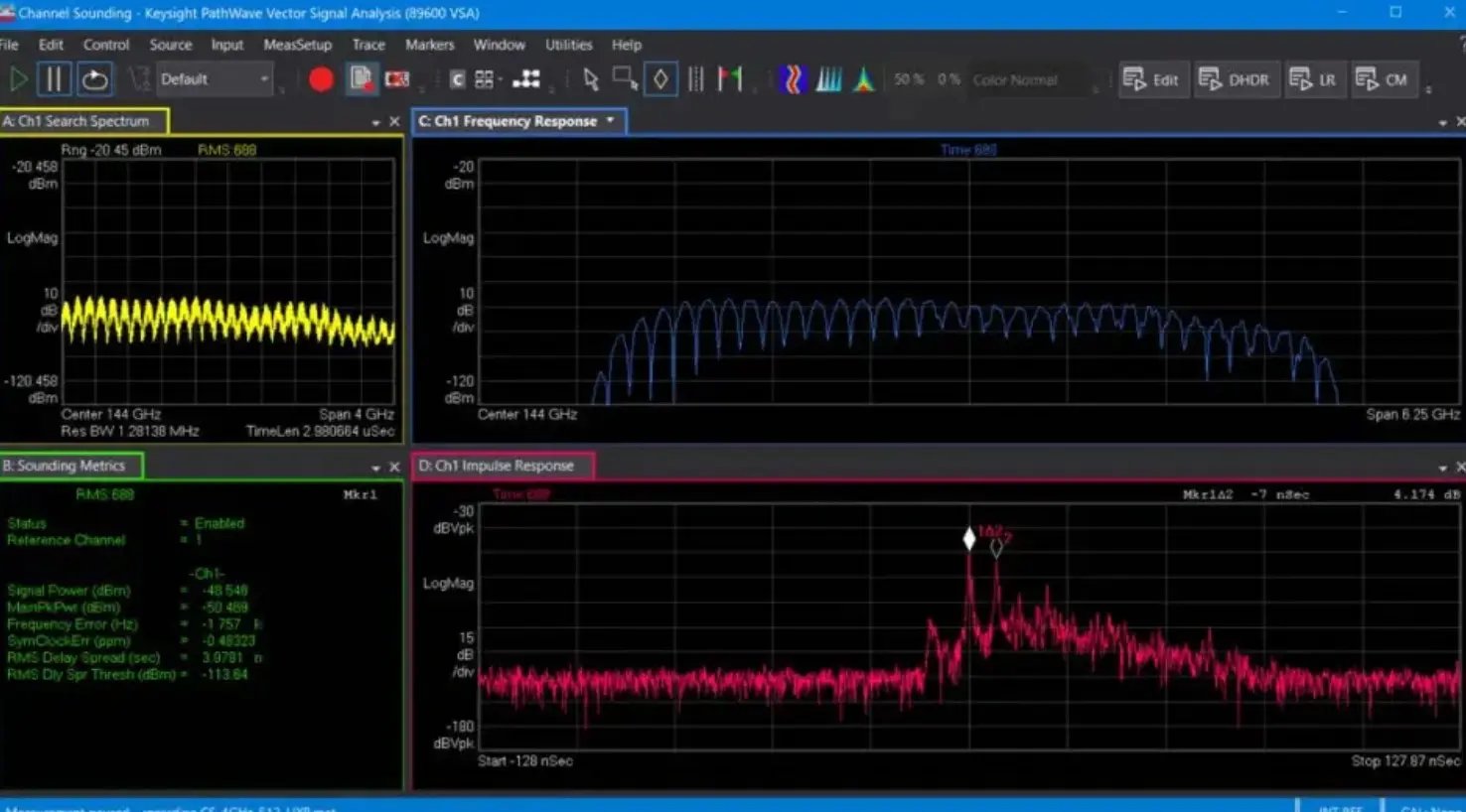The image size is (1466, 812).
Task: Select the C: Ch1 Frequency Response tab
Action: pyautogui.click(x=519, y=121)
